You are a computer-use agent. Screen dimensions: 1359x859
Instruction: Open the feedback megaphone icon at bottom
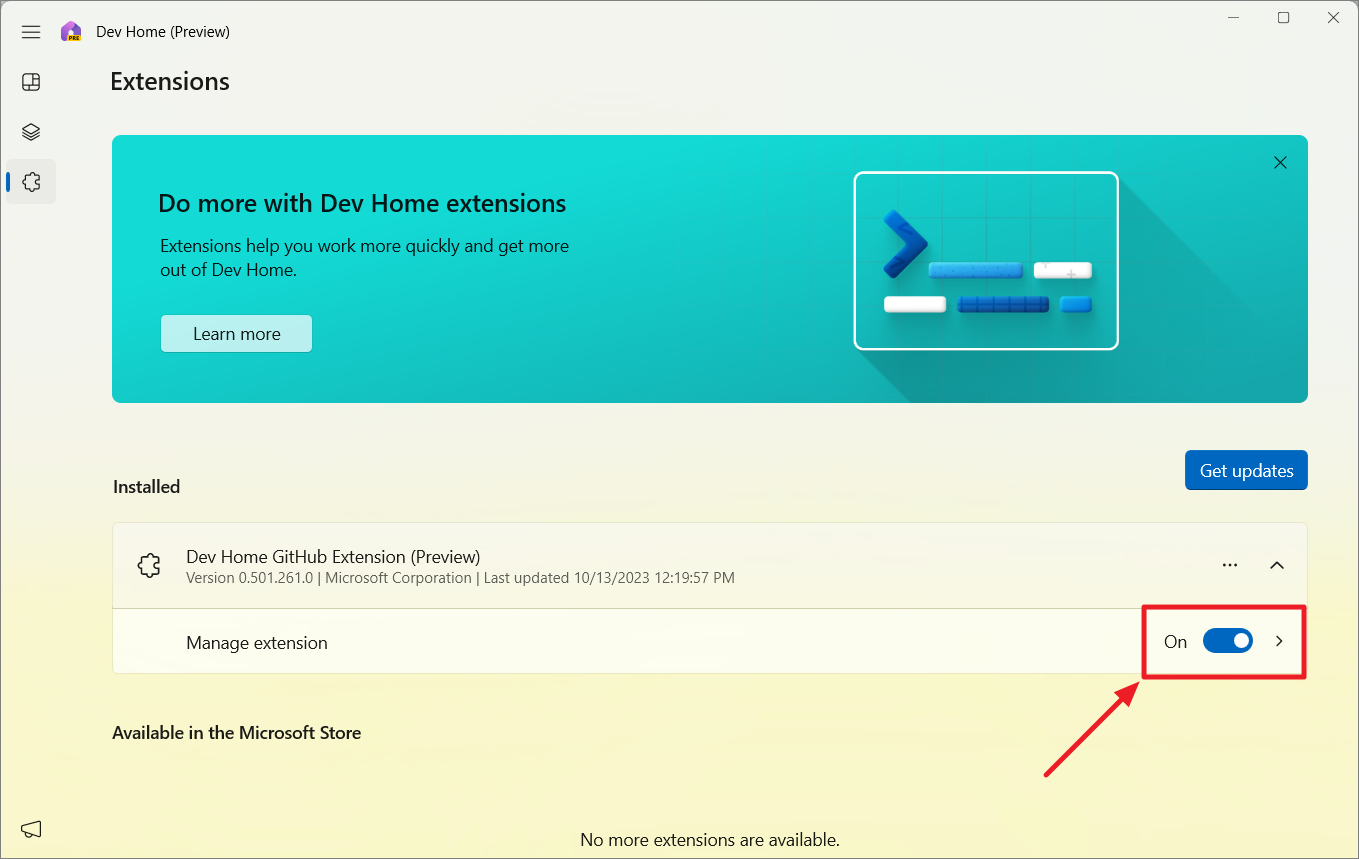pyautogui.click(x=30, y=829)
